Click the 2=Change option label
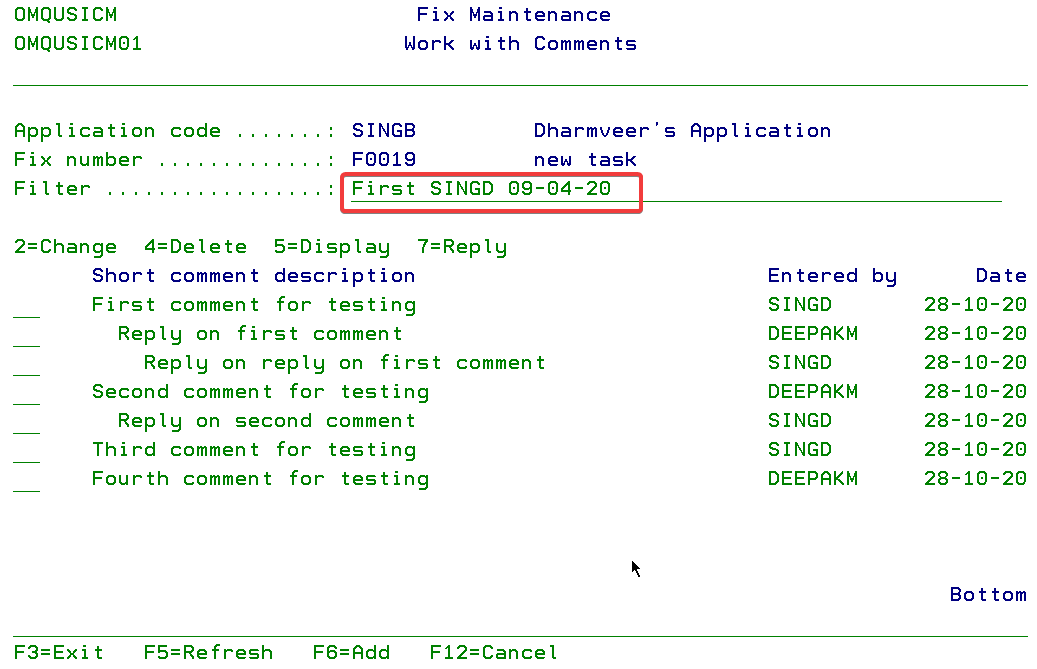 pos(65,247)
